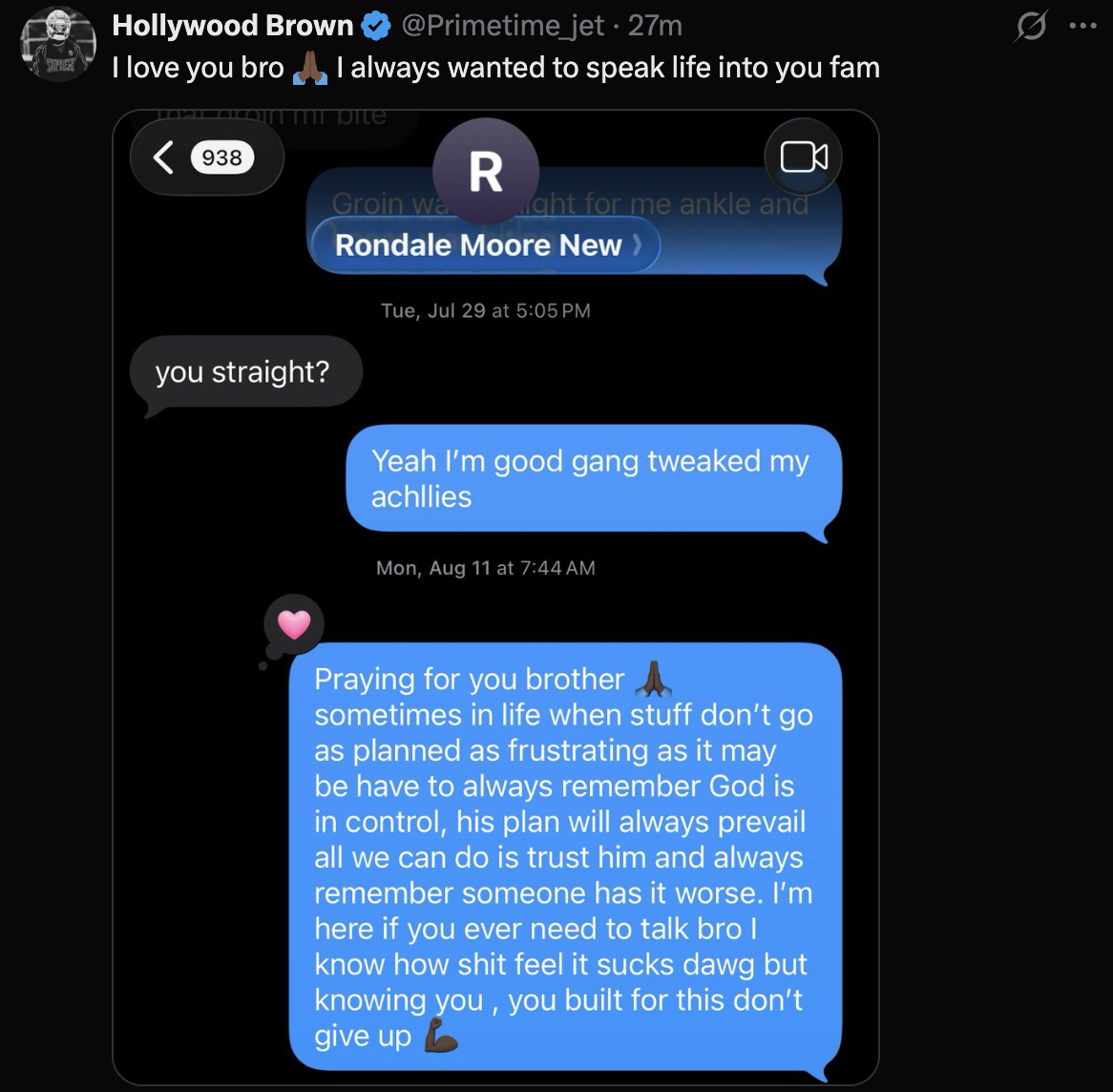Click the flexed bicep emoji
This screenshot has height=1092, width=1113.
click(439, 1037)
